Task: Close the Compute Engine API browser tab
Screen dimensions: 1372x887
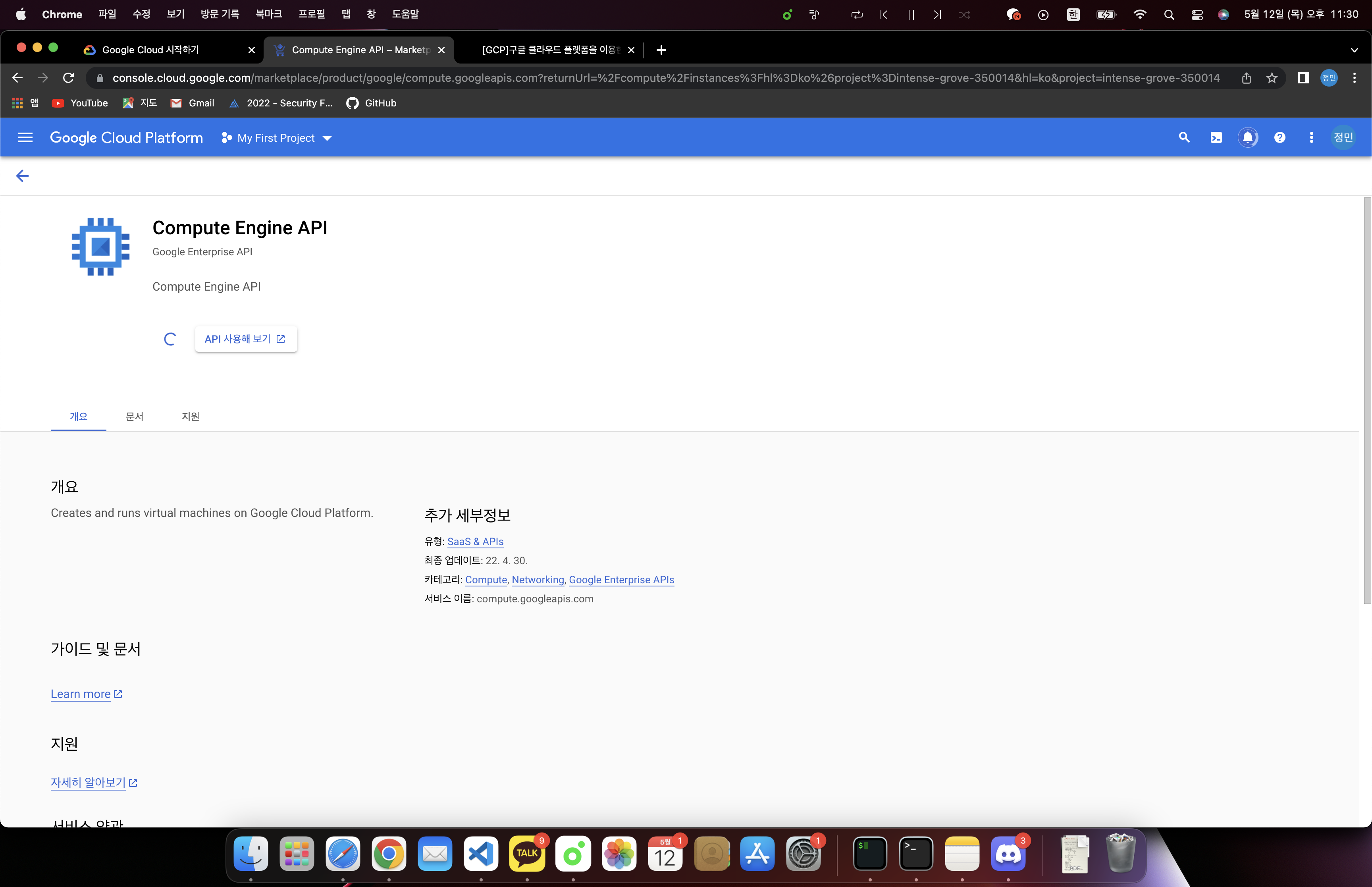Action: coord(441,50)
